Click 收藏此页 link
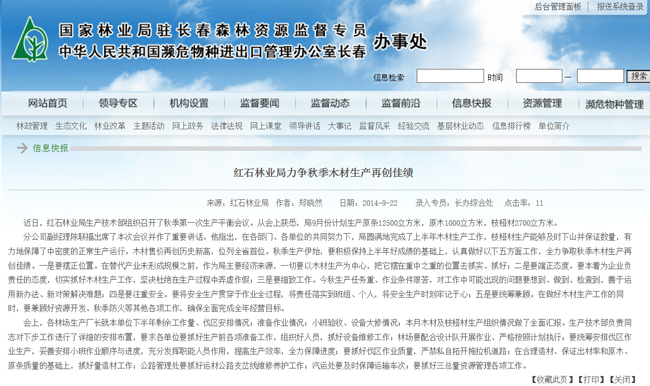 [x=552, y=379]
